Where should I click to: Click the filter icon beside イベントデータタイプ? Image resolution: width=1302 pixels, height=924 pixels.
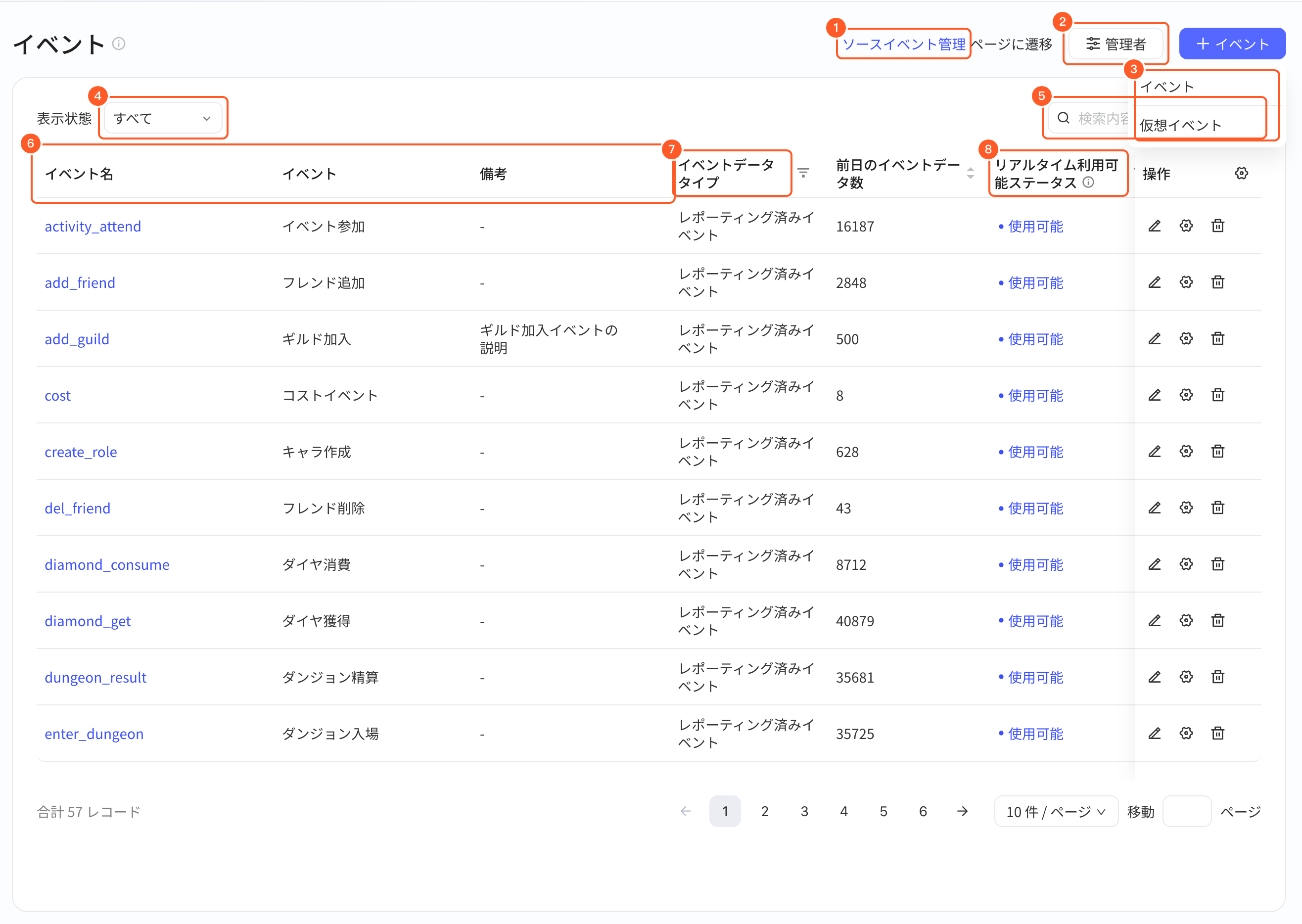pos(803,173)
